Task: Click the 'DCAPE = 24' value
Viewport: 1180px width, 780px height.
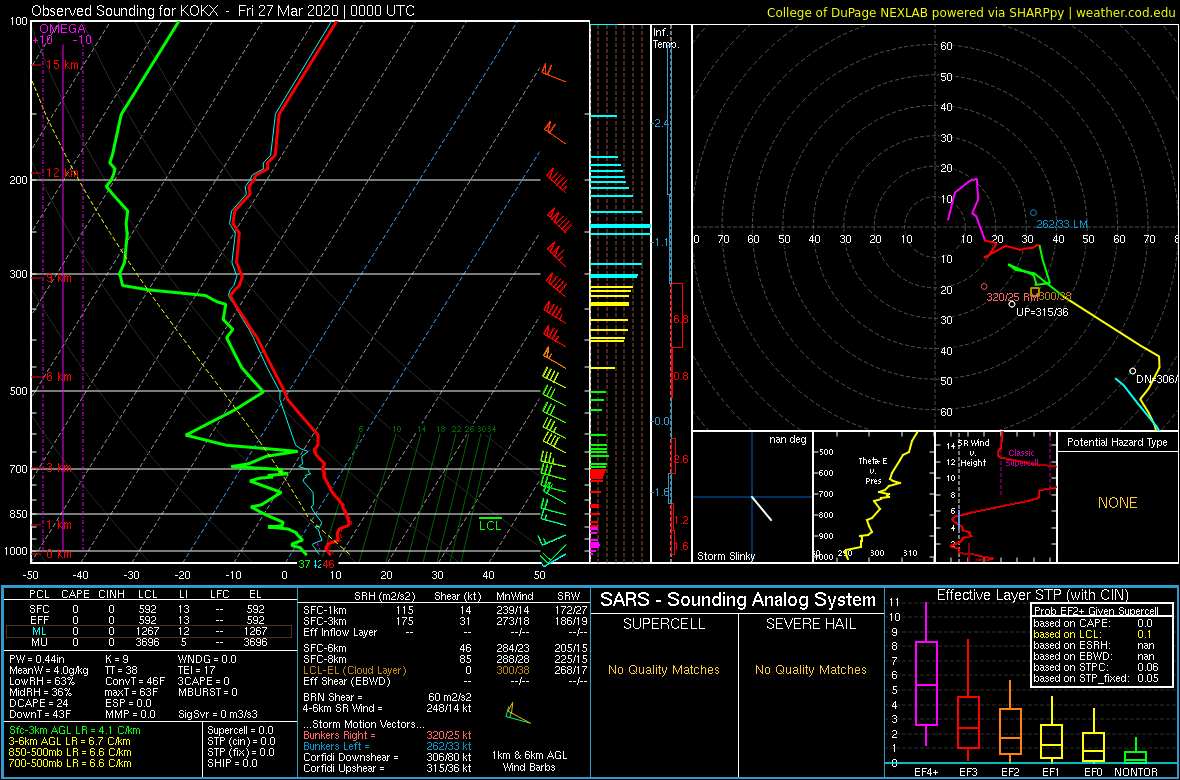Action: [x=37, y=702]
